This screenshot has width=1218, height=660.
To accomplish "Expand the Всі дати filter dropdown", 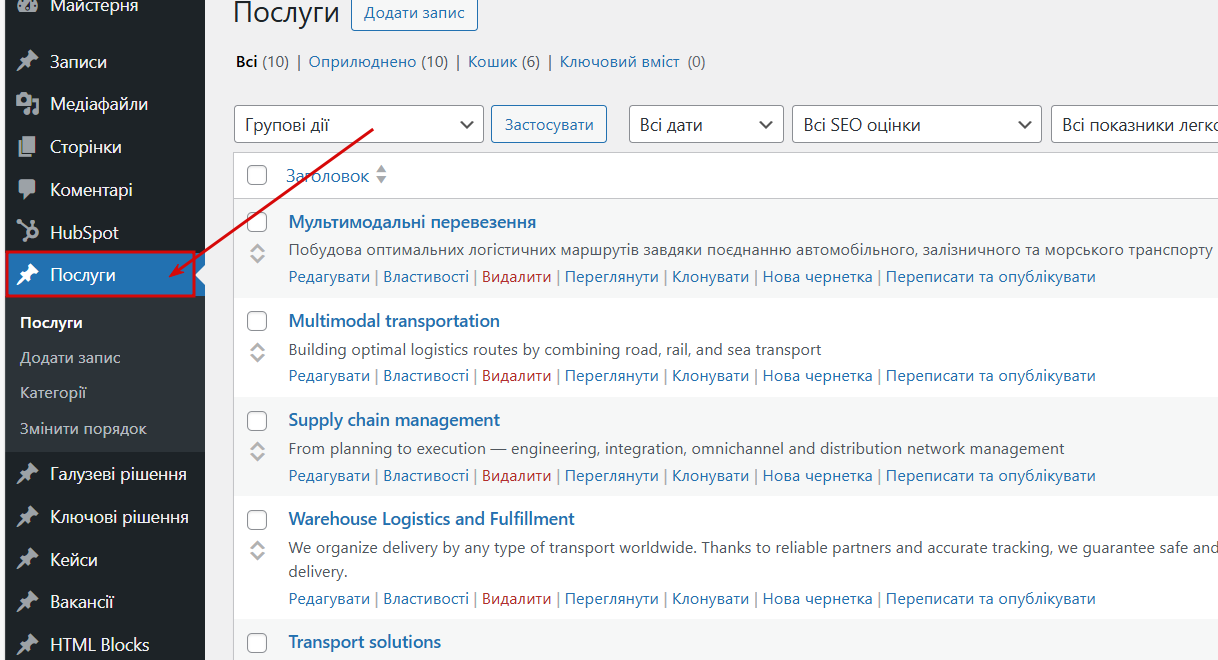I will point(706,124).
